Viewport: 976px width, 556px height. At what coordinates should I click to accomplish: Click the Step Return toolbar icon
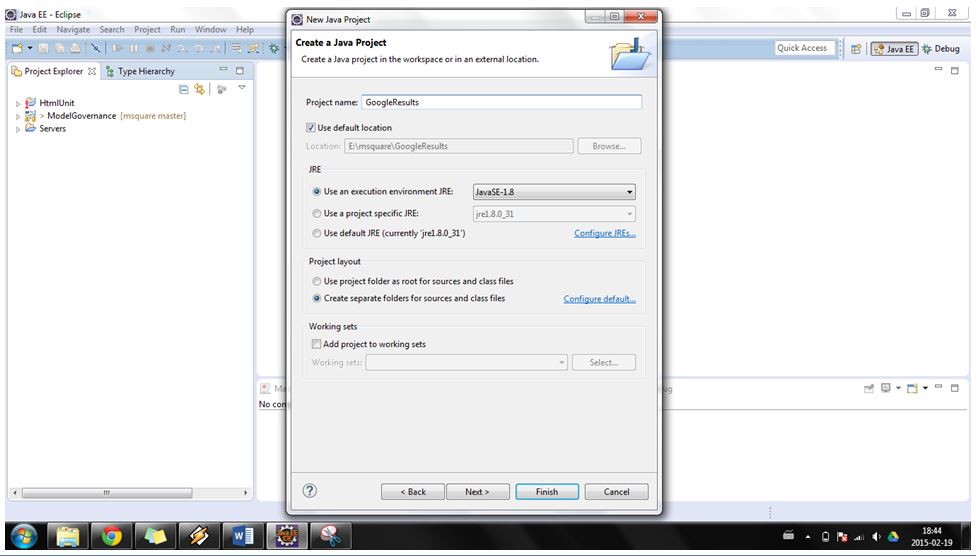coord(215,48)
